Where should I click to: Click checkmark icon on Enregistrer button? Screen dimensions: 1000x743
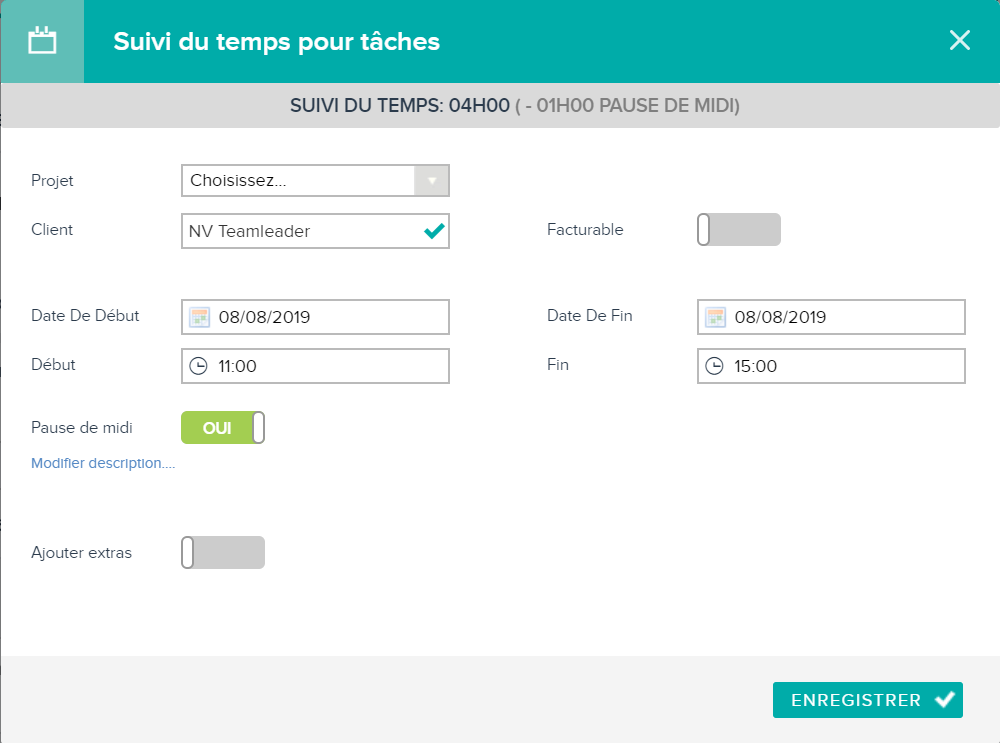coord(945,700)
